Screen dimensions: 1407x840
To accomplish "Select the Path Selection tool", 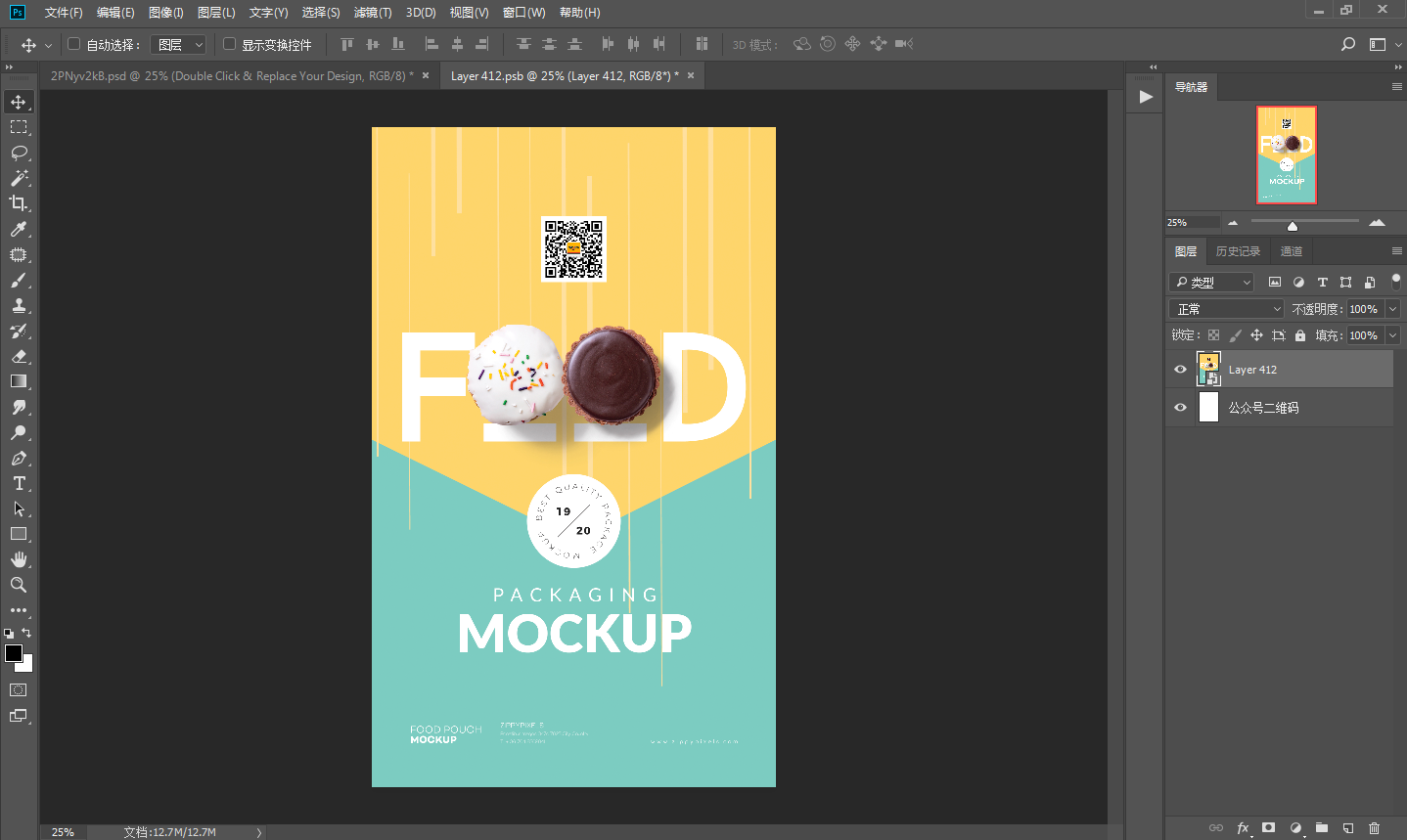I will coord(19,508).
